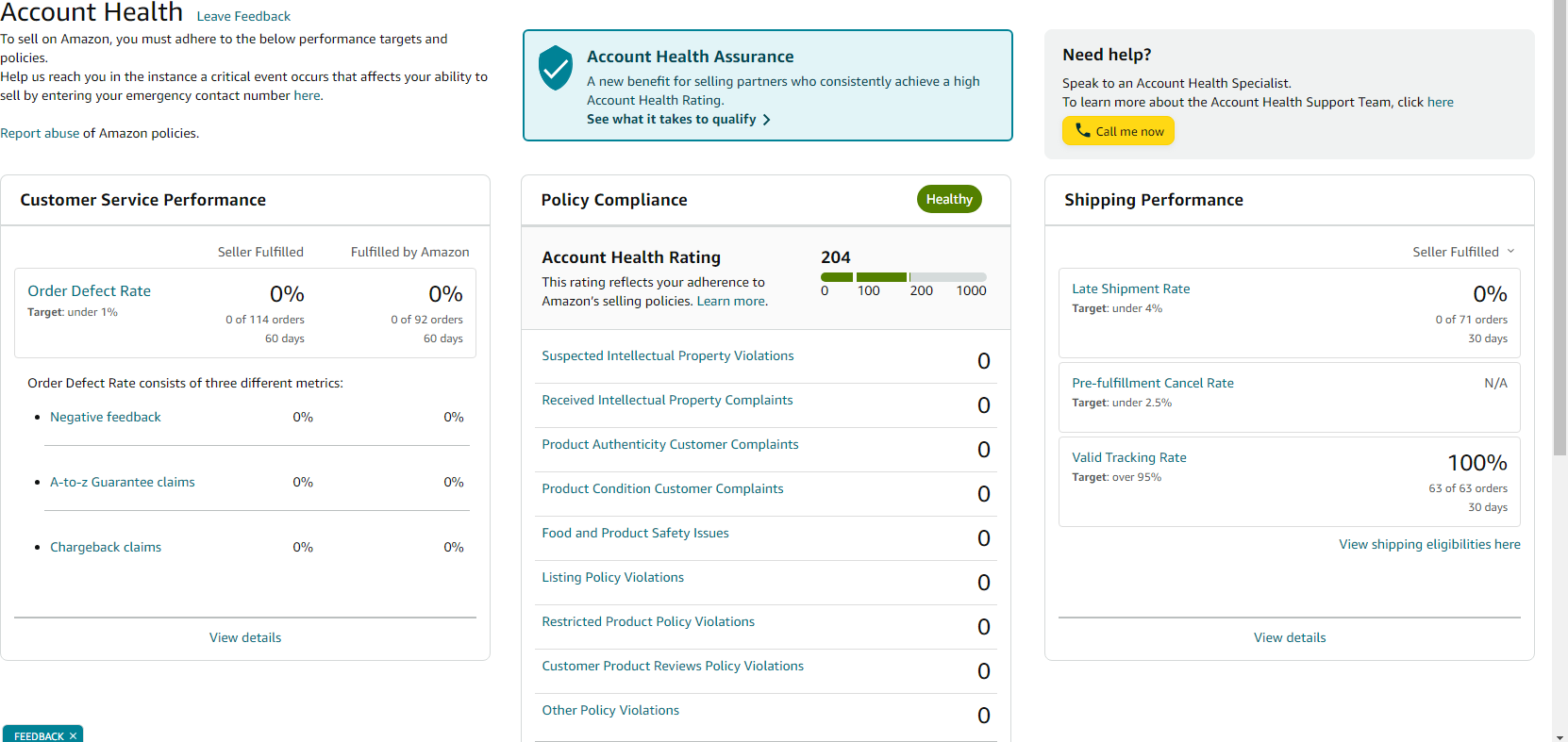The width and height of the screenshot is (1568, 742).
Task: Click Late Shipment Rate link
Action: (x=1130, y=289)
